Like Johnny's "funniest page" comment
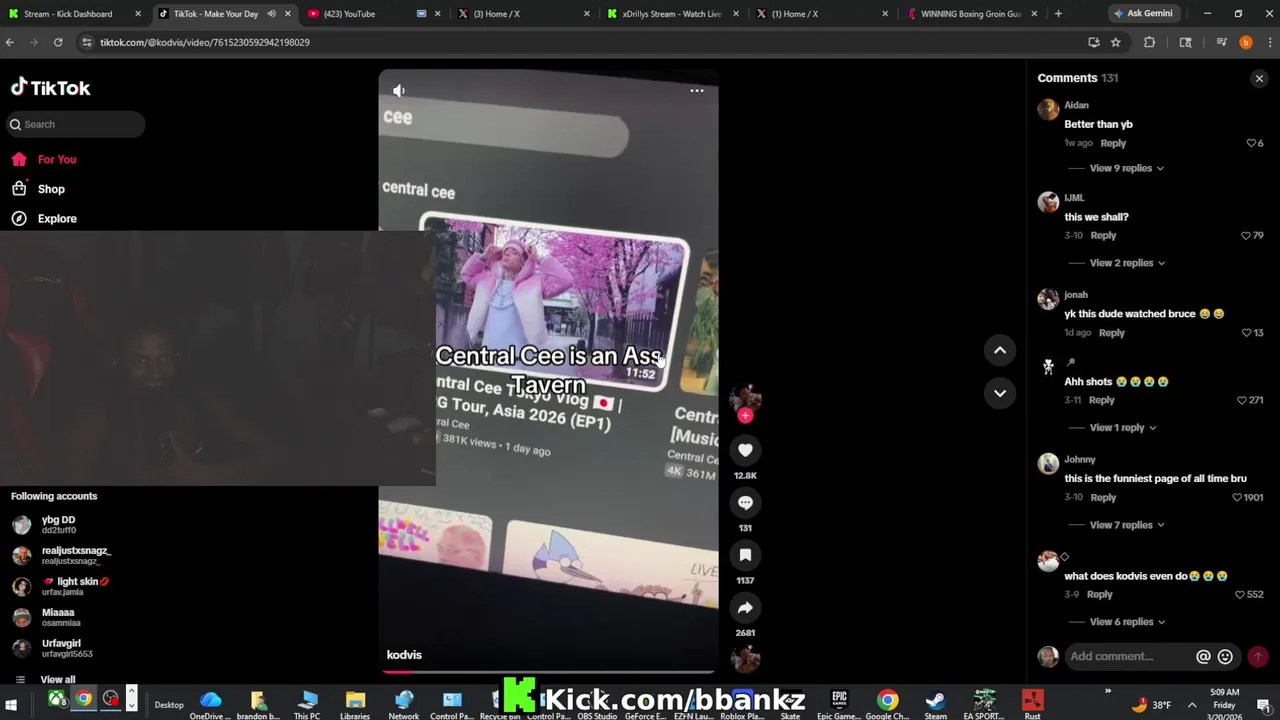 [x=1237, y=497]
